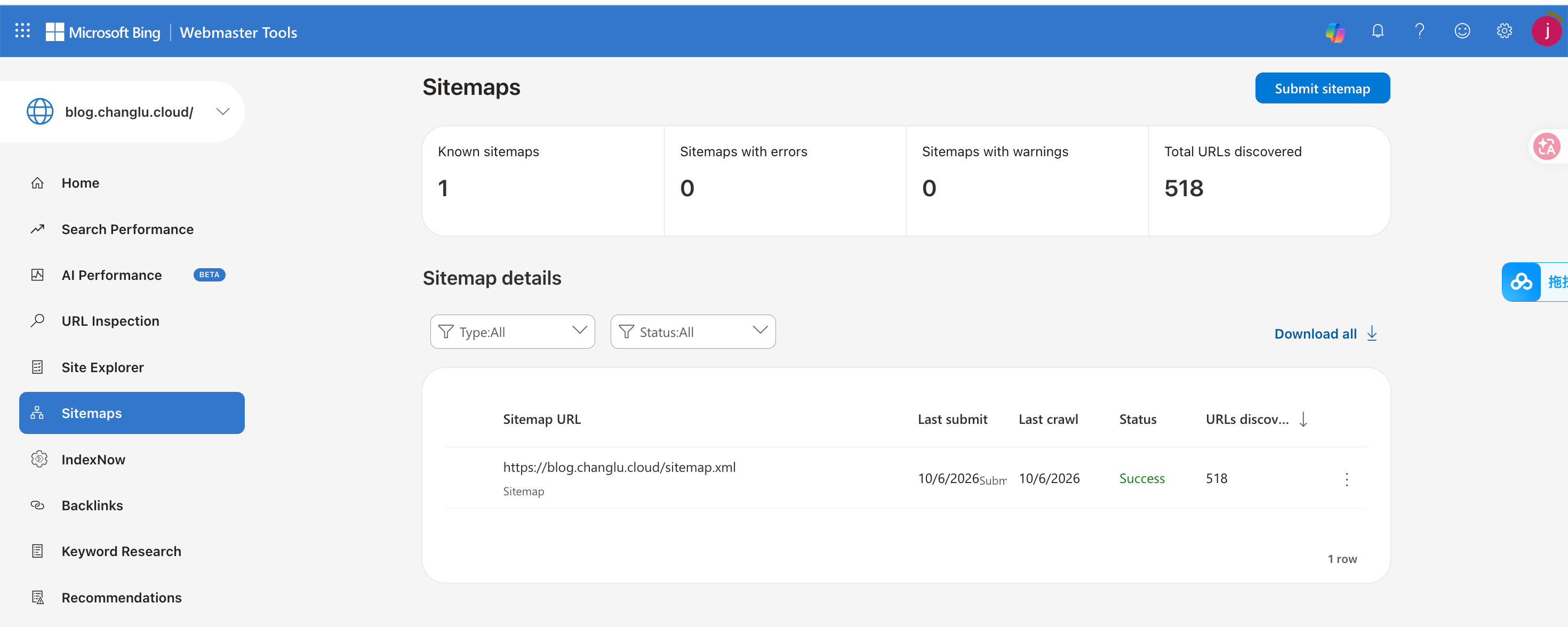Click the translate extension floating icon

(1547, 147)
